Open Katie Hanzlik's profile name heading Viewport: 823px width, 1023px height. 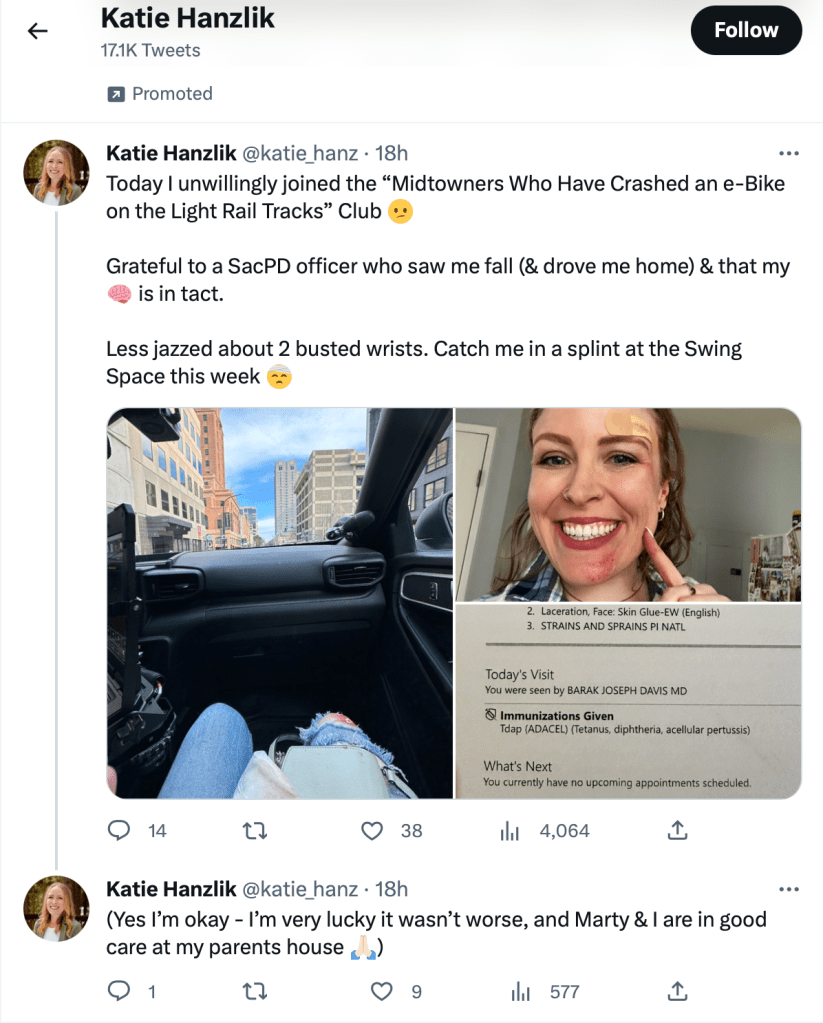(x=186, y=18)
